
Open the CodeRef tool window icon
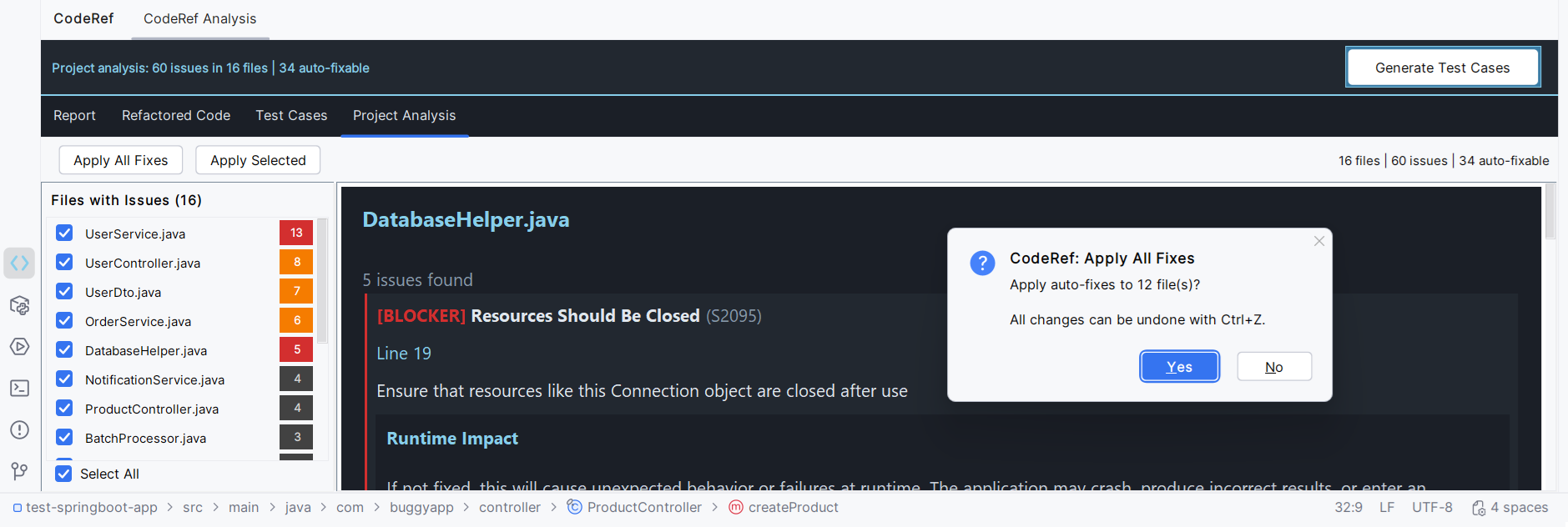point(19,263)
